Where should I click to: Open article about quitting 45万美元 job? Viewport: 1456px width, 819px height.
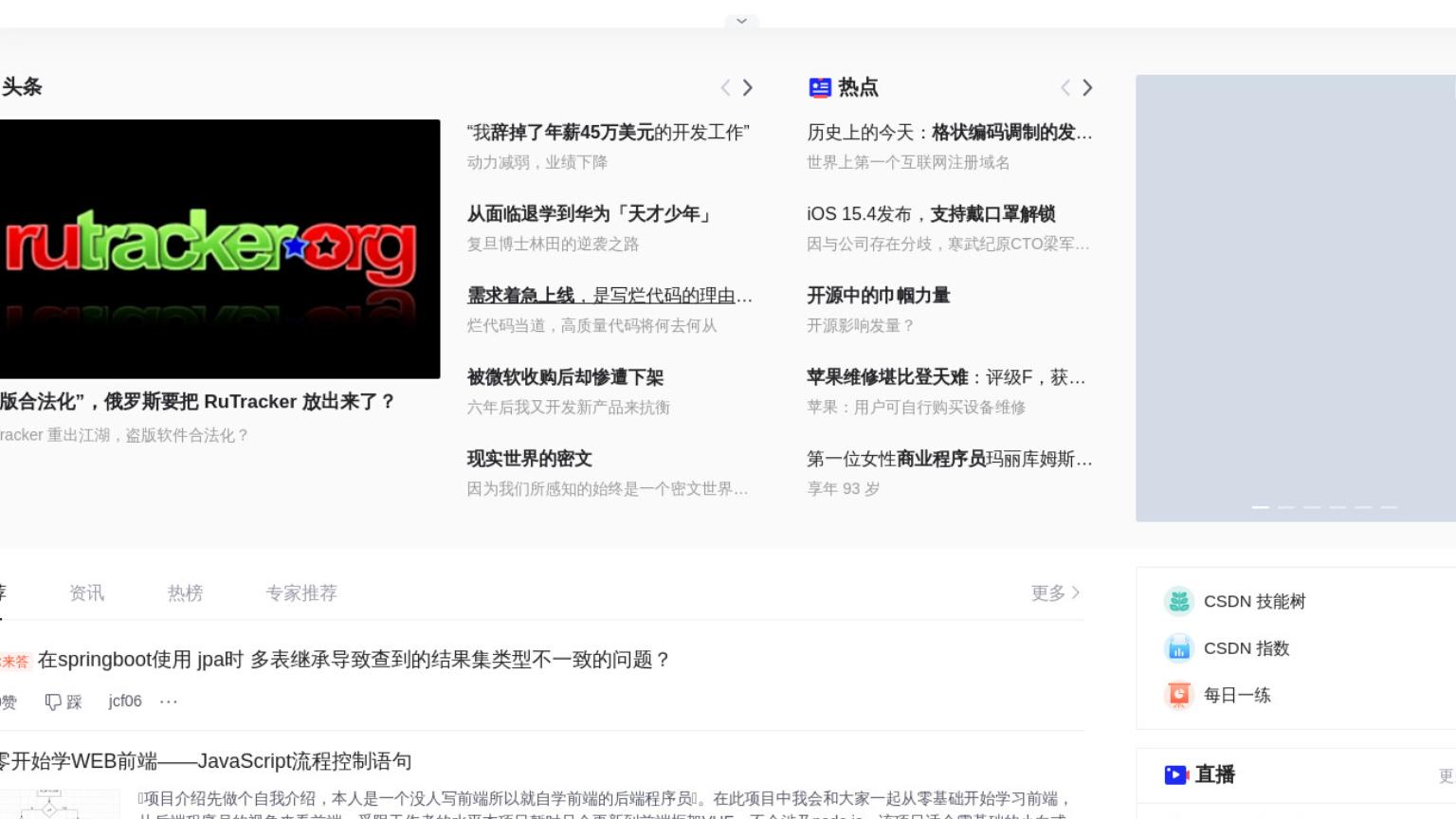click(x=608, y=133)
